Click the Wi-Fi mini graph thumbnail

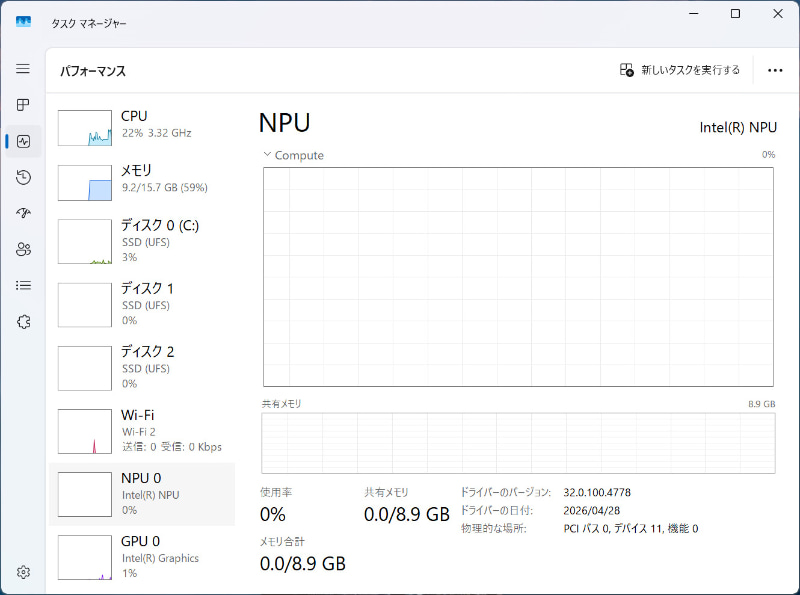(85, 431)
